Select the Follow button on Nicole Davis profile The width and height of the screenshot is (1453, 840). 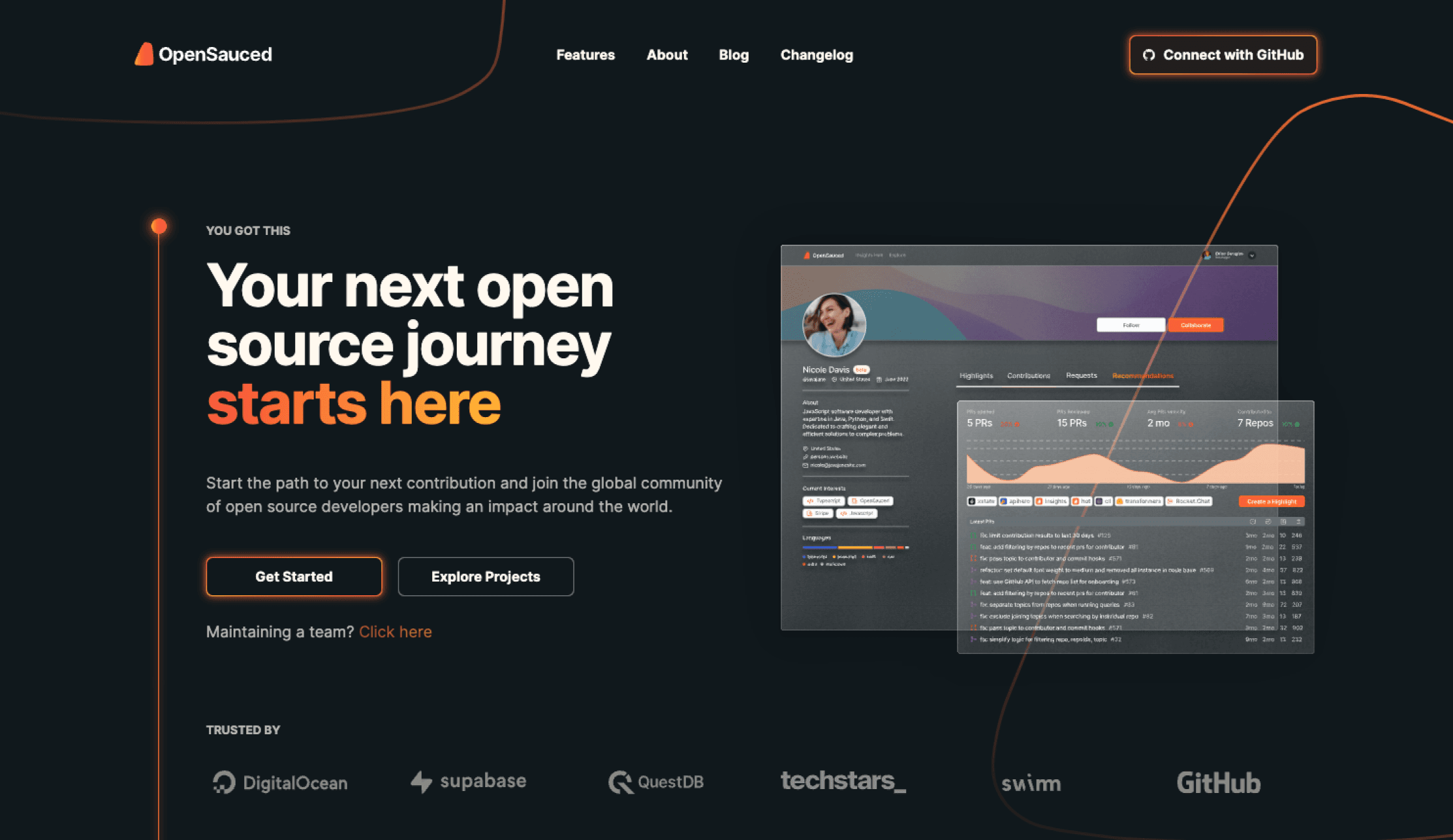tap(1129, 324)
